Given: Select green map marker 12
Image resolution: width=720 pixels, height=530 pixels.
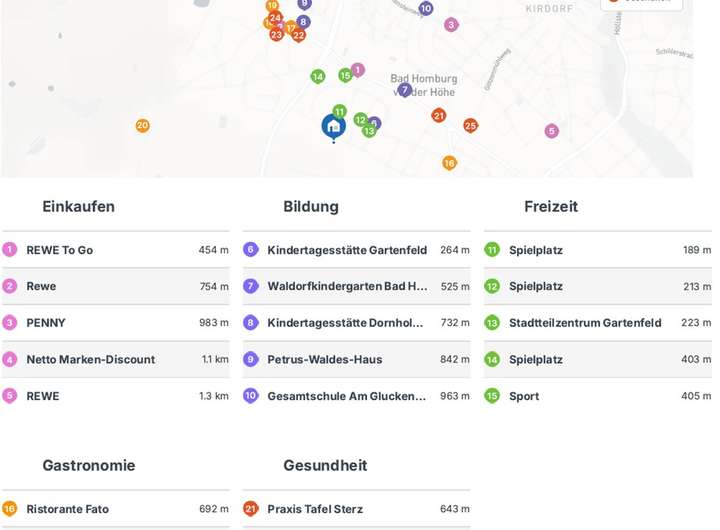Looking at the screenshot, I should (361, 120).
